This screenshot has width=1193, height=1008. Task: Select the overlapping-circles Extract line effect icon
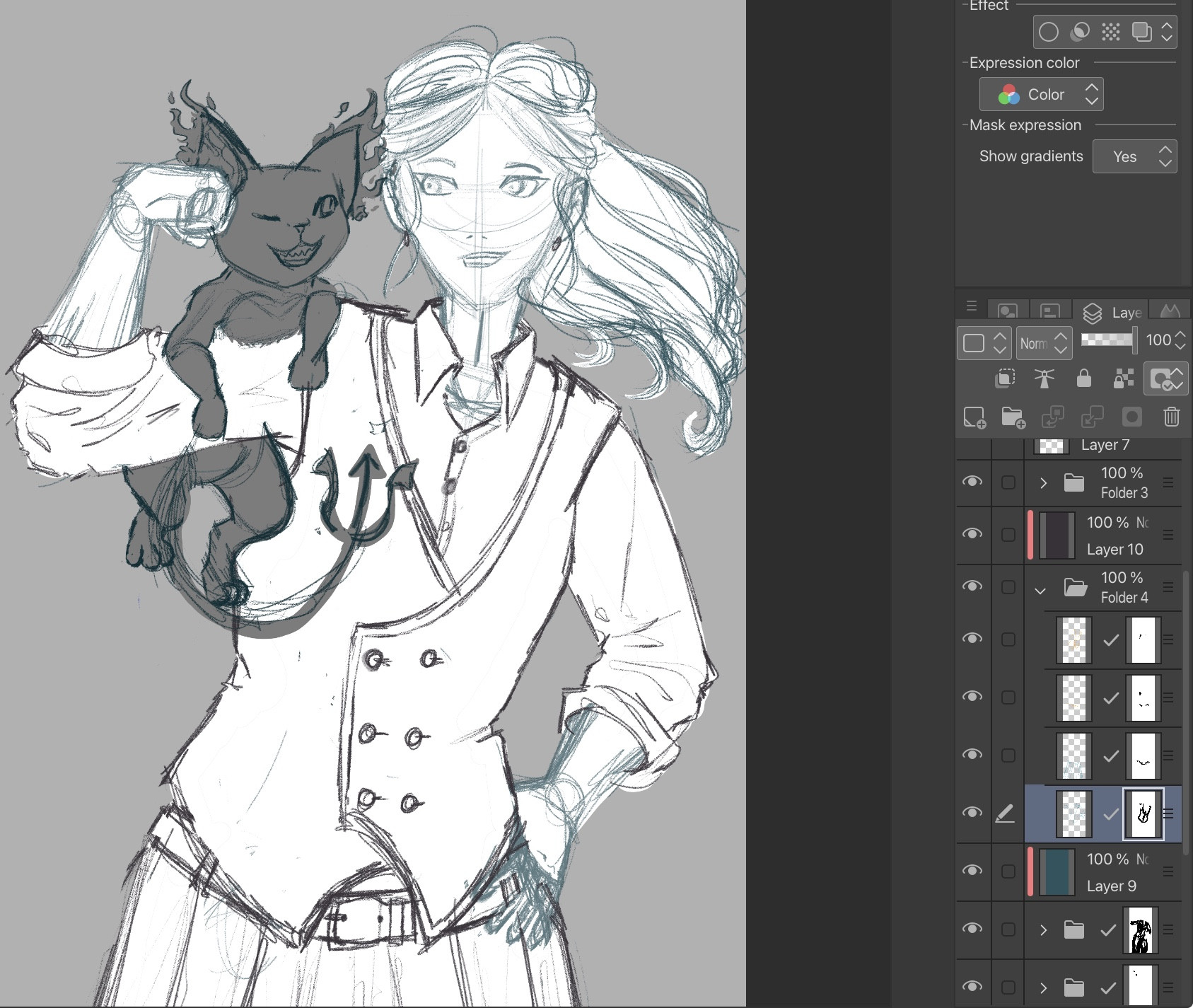(x=1080, y=32)
